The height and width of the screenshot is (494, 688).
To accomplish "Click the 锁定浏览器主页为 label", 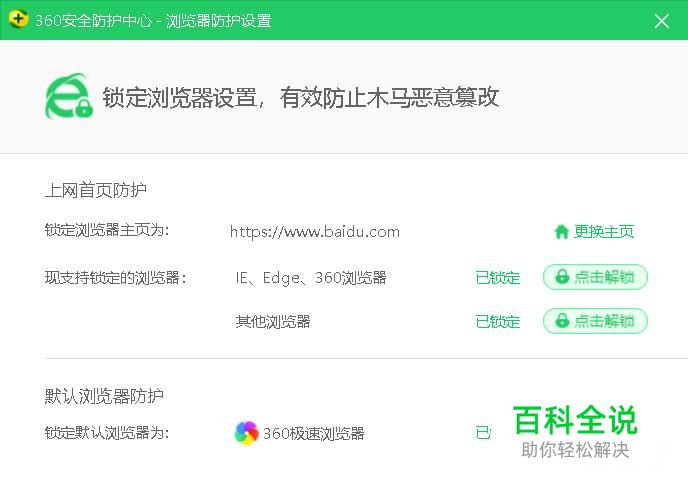I will point(107,229).
